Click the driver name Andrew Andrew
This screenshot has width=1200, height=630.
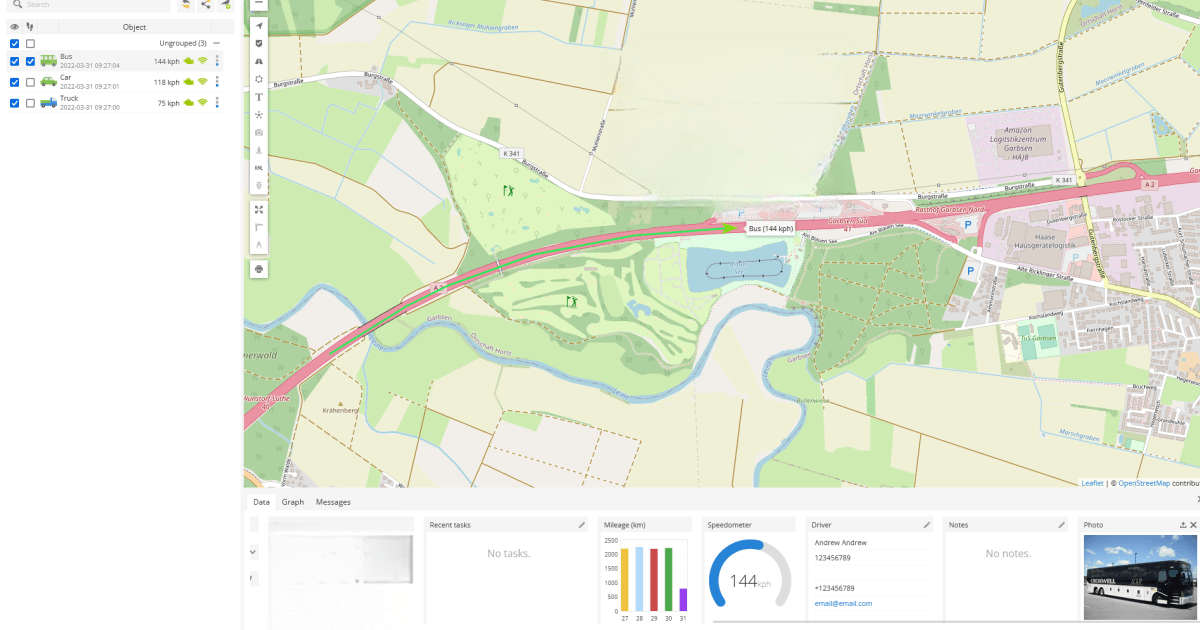[841, 542]
